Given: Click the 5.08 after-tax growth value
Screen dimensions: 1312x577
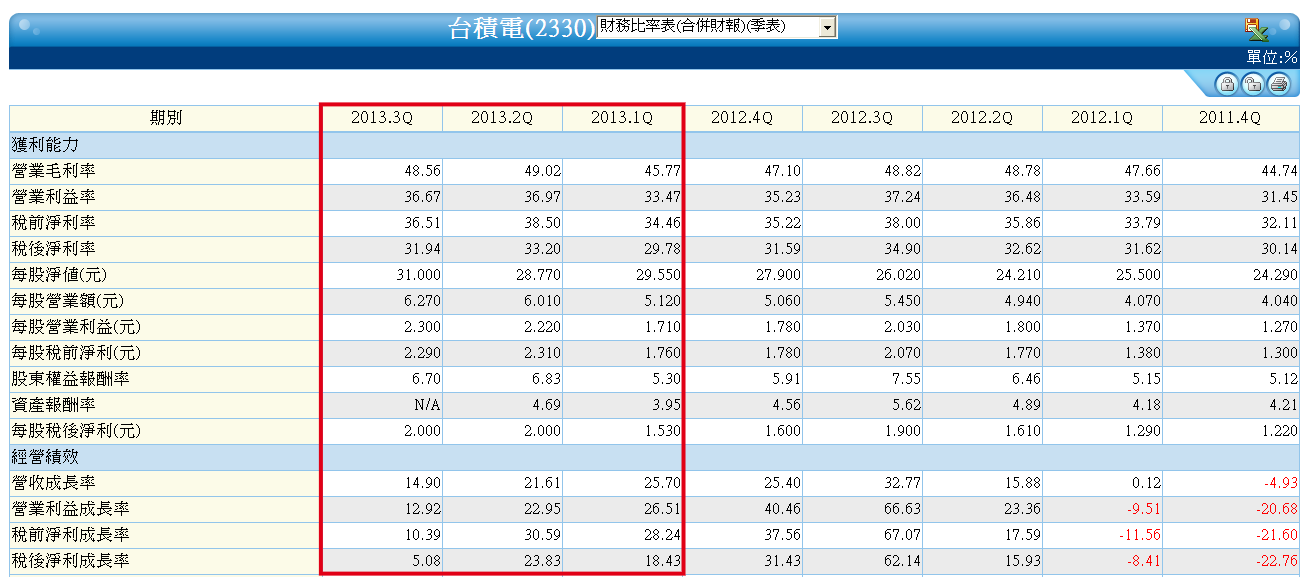Looking at the screenshot, I should 426,561.
